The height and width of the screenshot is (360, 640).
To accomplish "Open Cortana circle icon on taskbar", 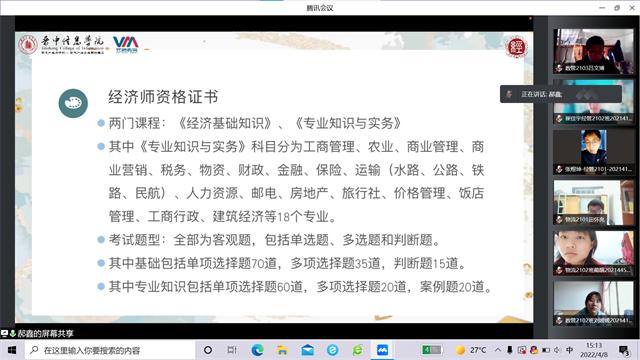I will 208,350.
